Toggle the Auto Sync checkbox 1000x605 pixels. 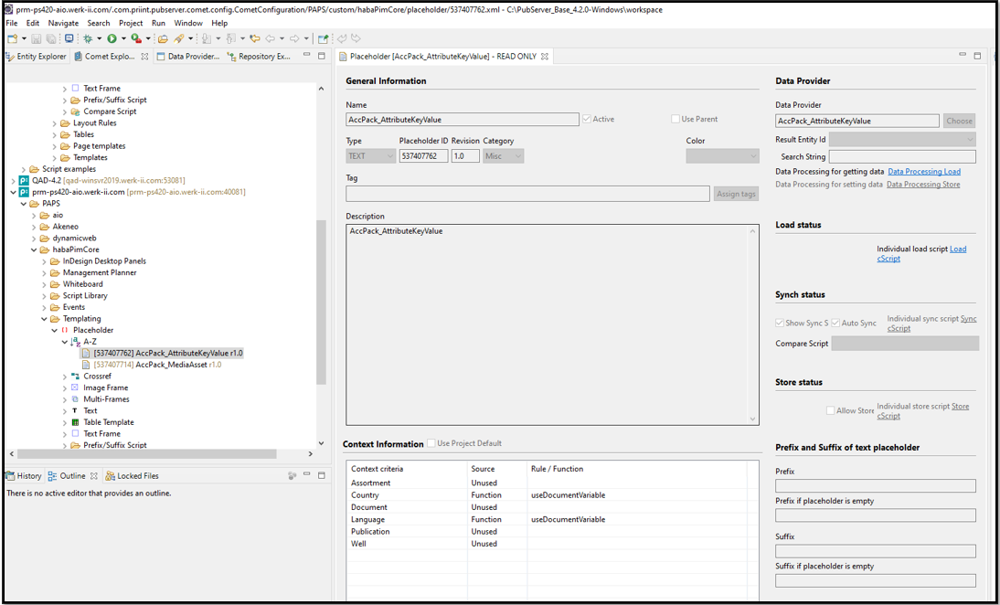(x=835, y=323)
